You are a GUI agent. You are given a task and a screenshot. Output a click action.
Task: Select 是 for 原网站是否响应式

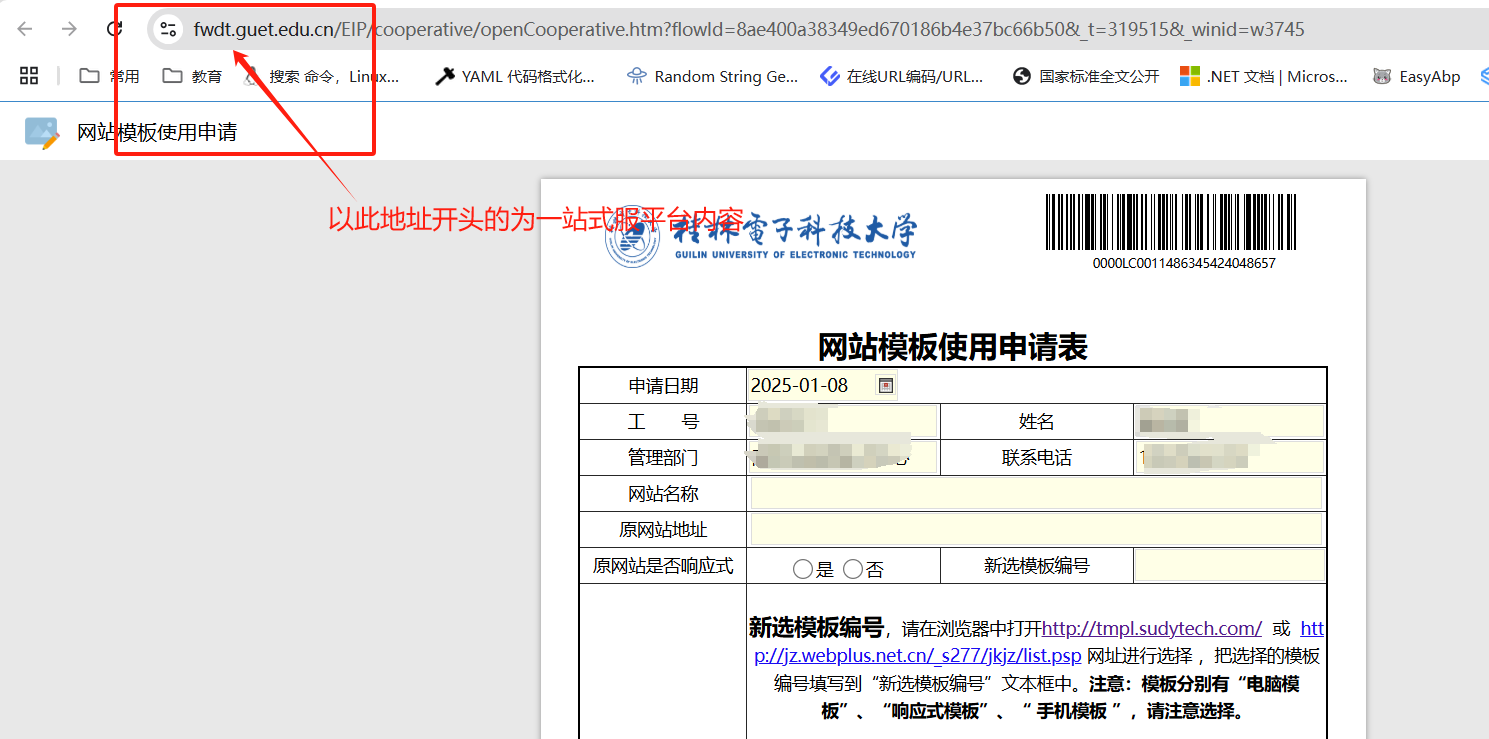[802, 569]
